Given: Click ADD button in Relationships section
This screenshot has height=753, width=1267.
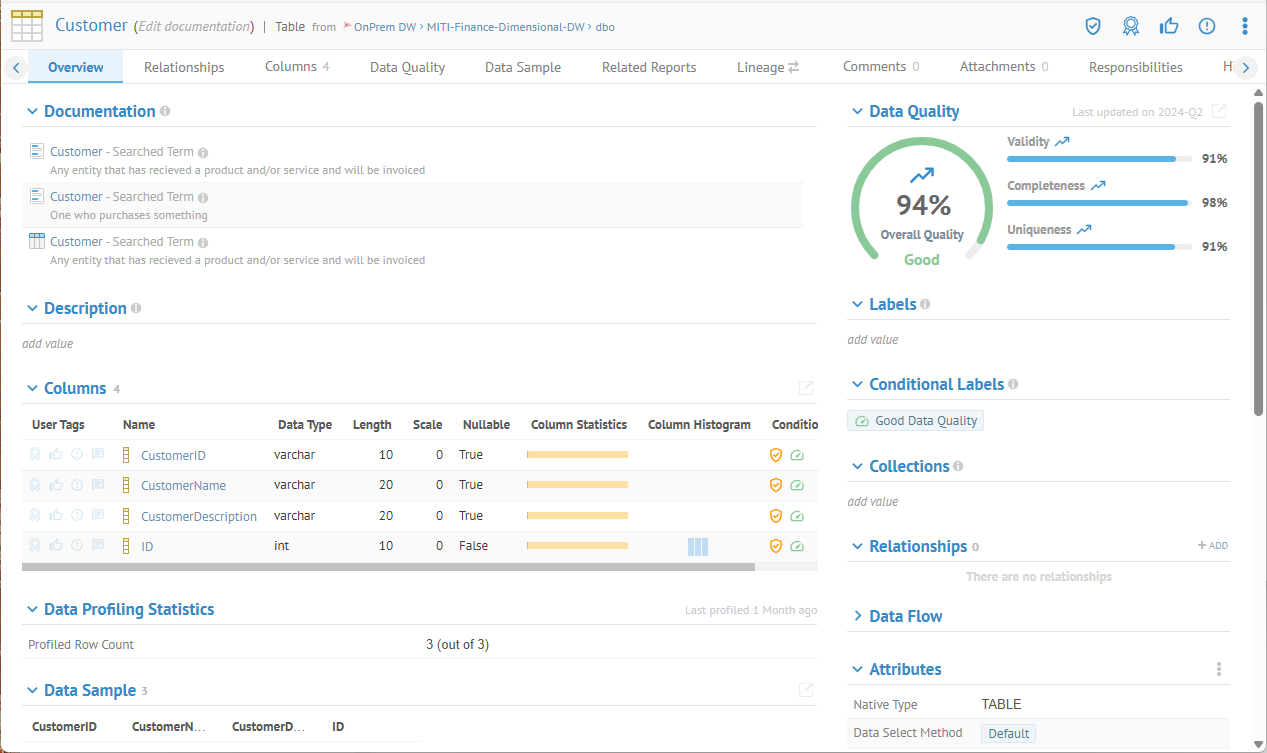Looking at the screenshot, I should pos(1212,546).
